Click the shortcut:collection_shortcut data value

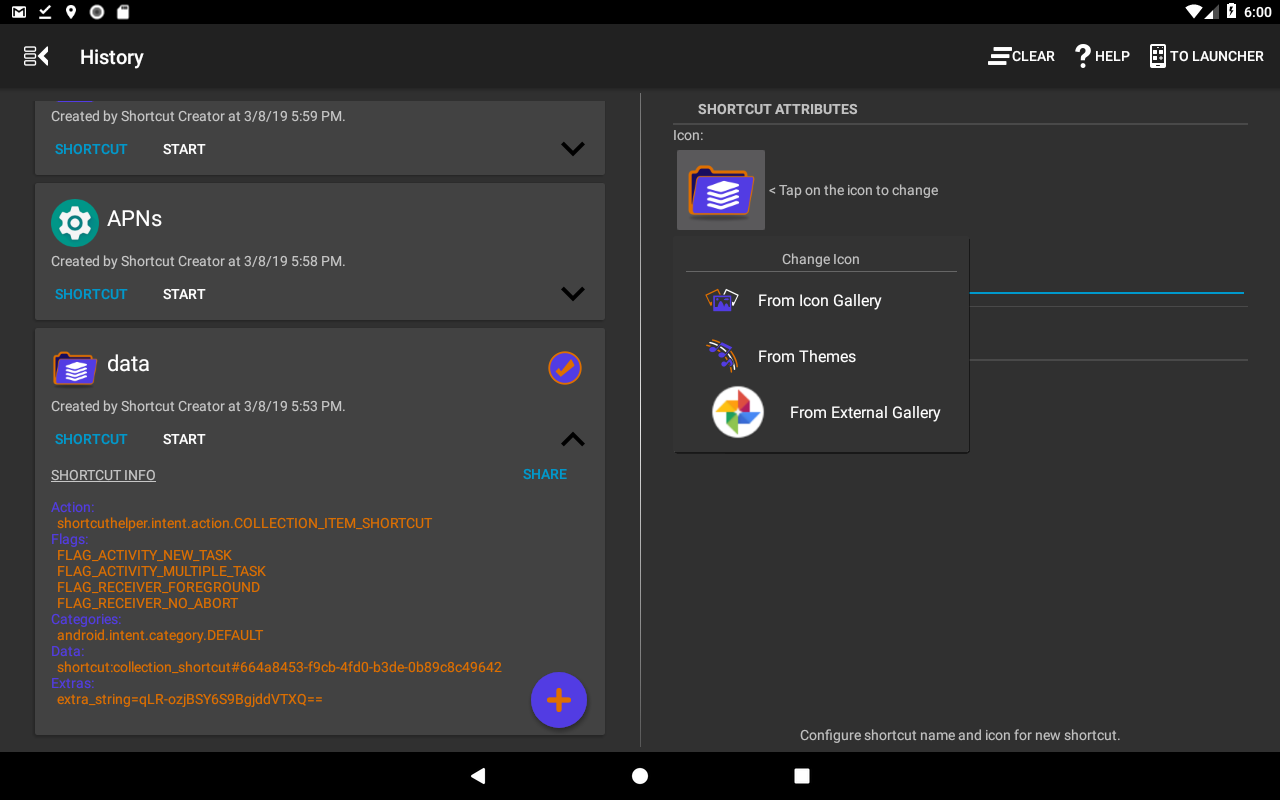(x=279, y=667)
